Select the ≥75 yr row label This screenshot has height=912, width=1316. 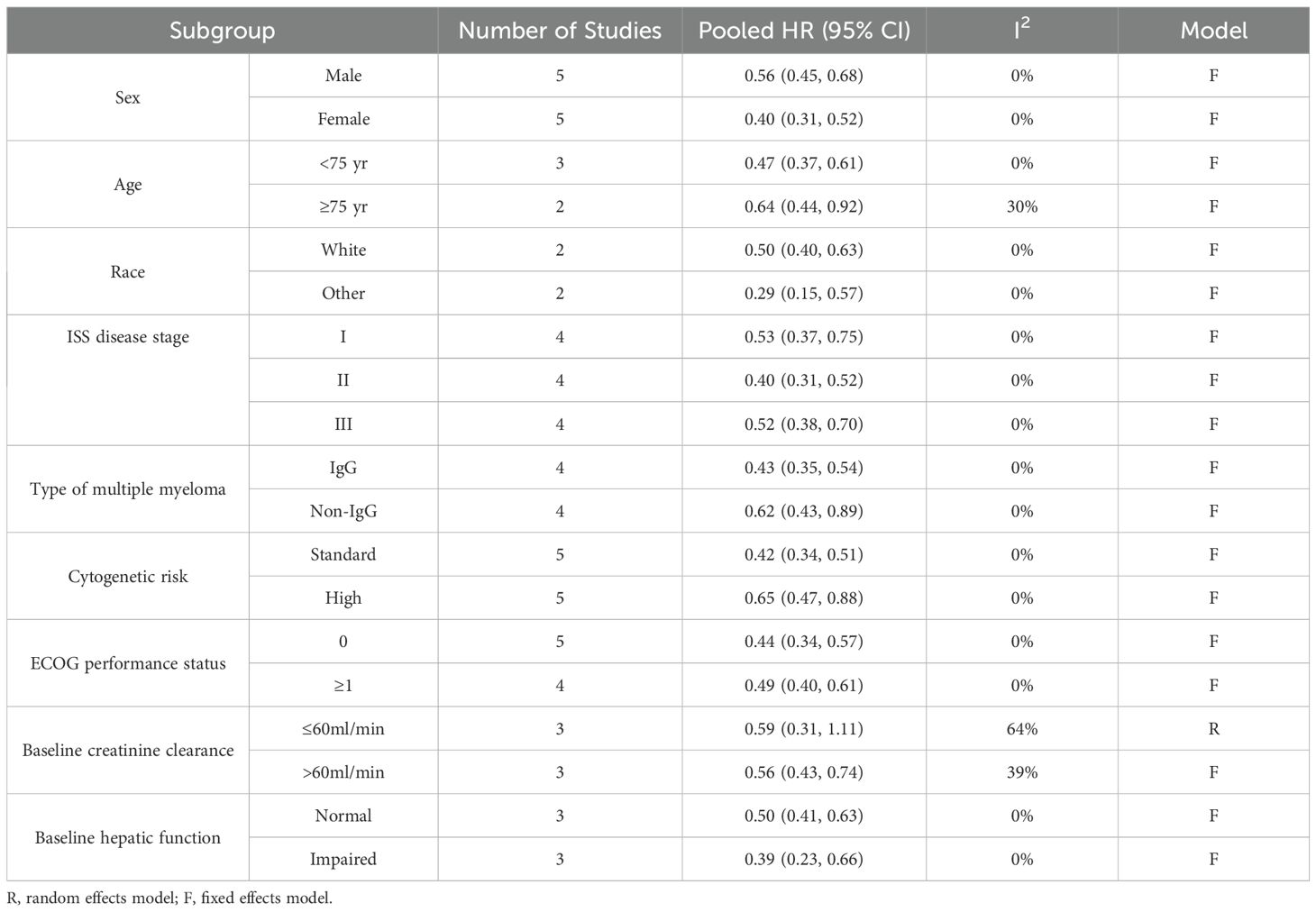[x=343, y=206]
